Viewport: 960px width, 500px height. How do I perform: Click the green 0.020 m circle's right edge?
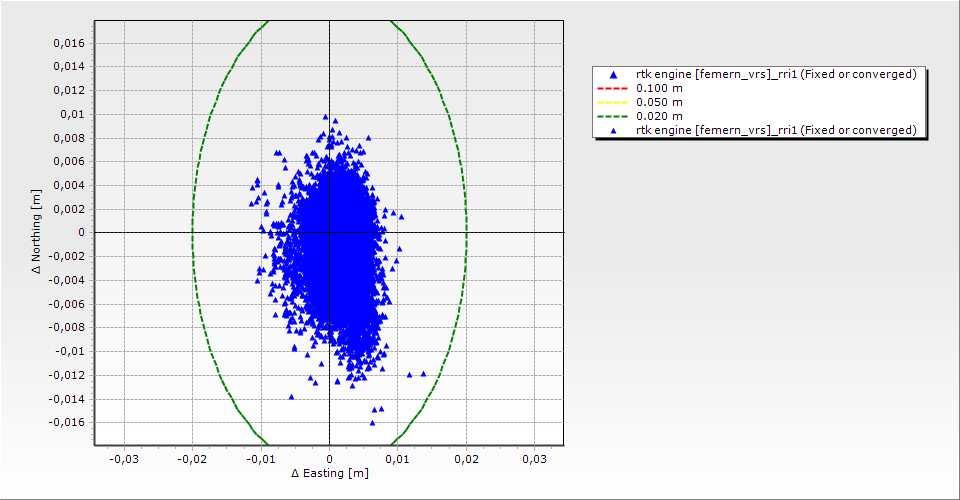click(467, 233)
